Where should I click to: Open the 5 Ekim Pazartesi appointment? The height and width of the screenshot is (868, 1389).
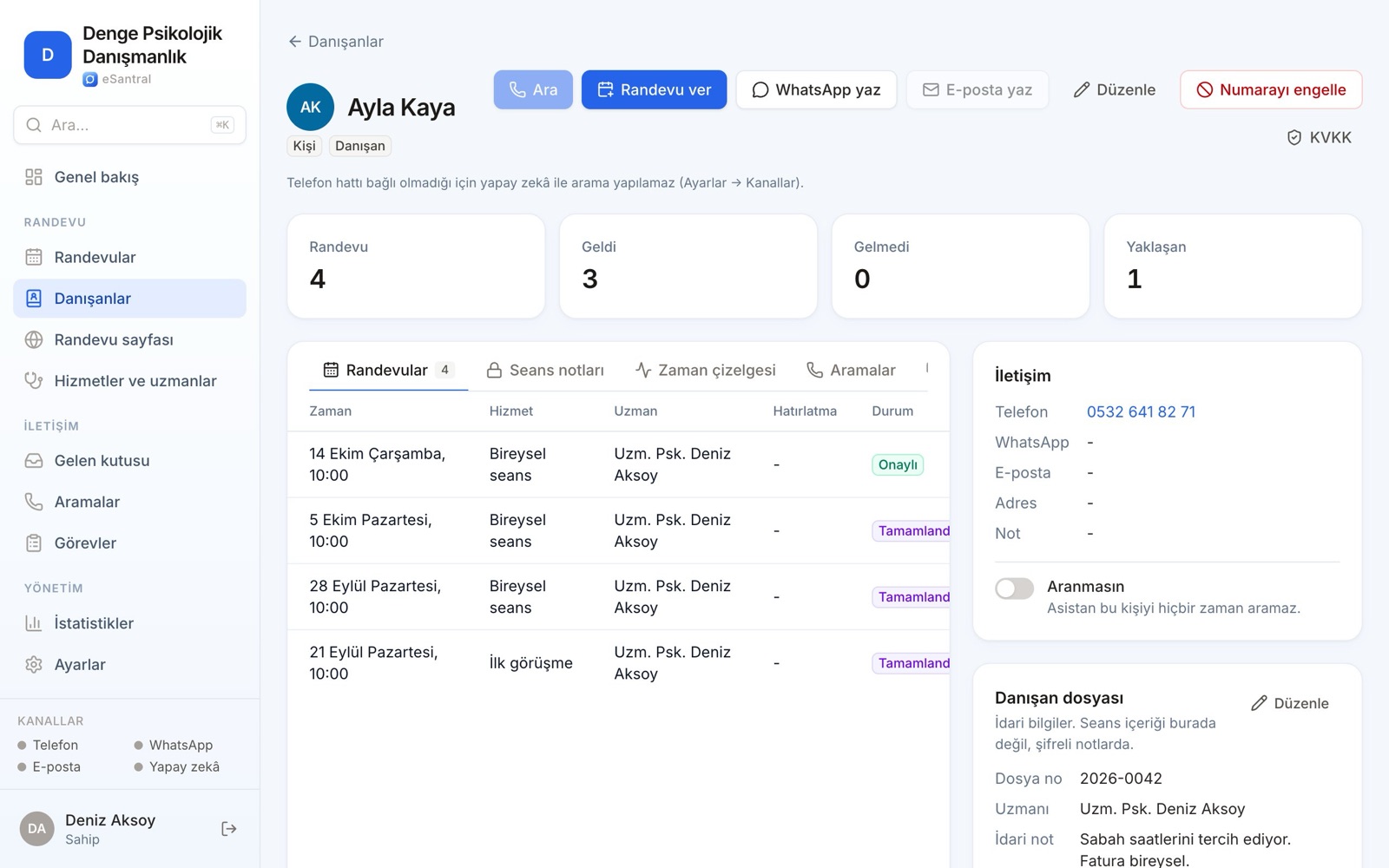(618, 530)
